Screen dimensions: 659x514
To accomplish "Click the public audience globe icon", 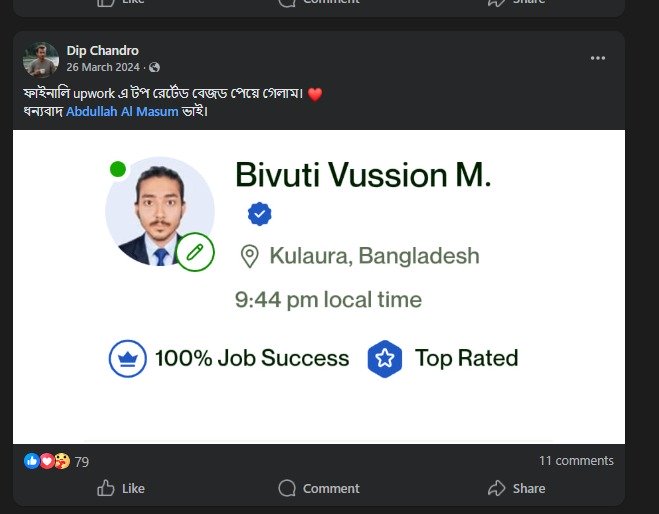I will [154, 68].
